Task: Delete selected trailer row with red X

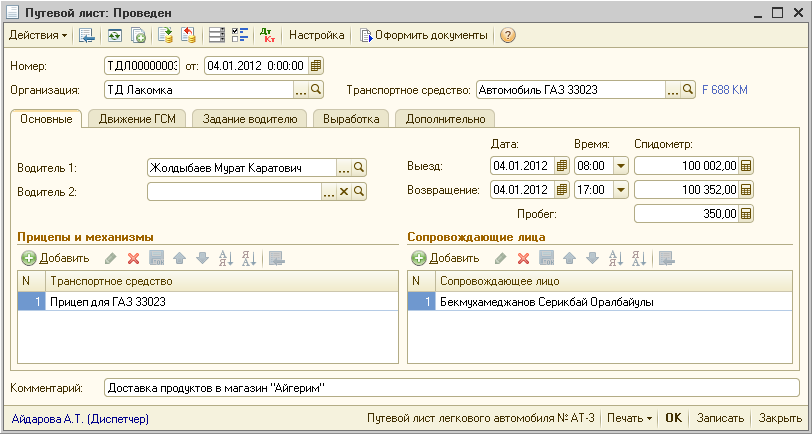Action: click(133, 258)
